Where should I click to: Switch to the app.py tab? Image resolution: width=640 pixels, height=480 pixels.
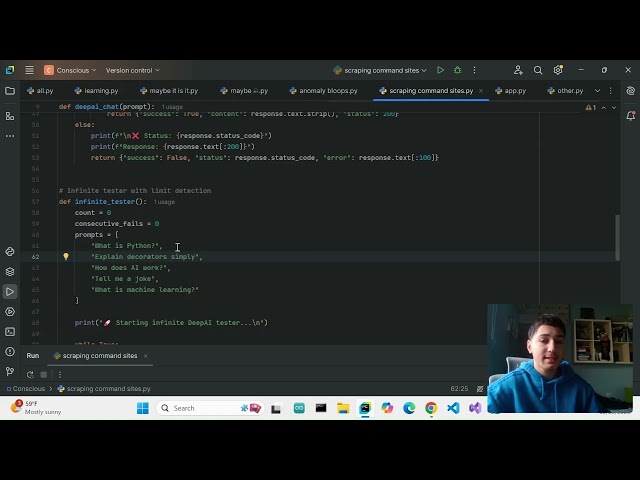(511, 91)
